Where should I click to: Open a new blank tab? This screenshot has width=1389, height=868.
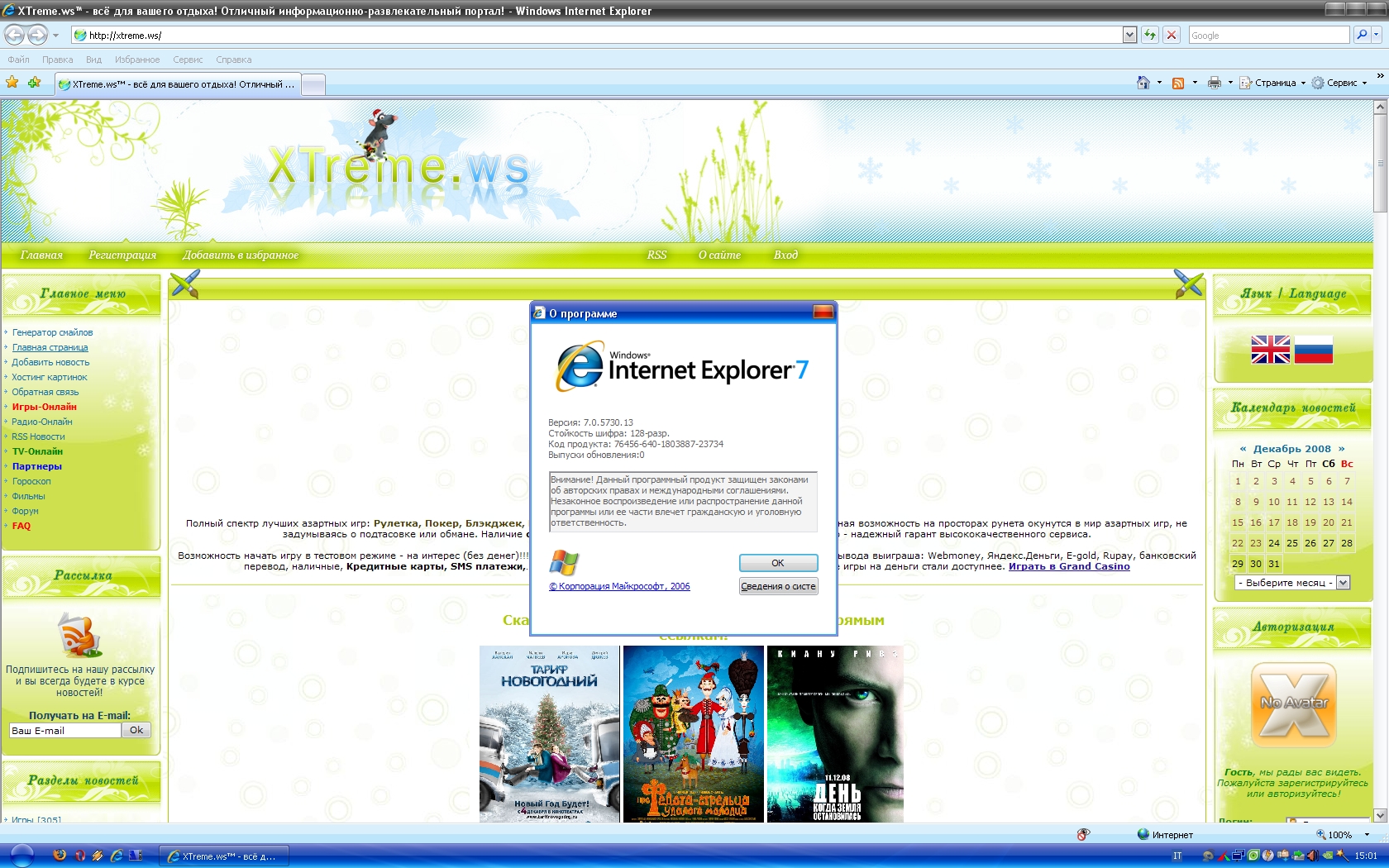click(313, 84)
